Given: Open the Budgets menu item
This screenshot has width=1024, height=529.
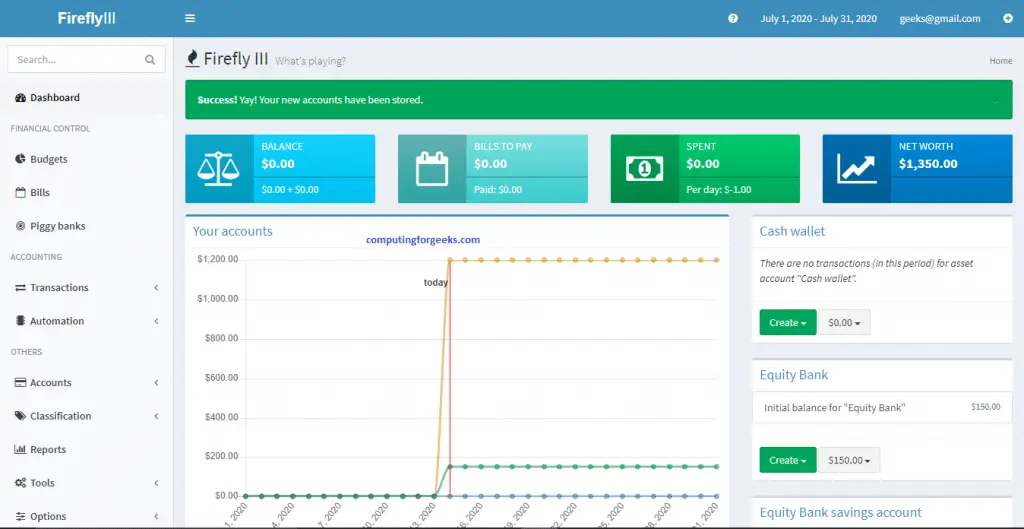Looking at the screenshot, I should pos(86,159).
